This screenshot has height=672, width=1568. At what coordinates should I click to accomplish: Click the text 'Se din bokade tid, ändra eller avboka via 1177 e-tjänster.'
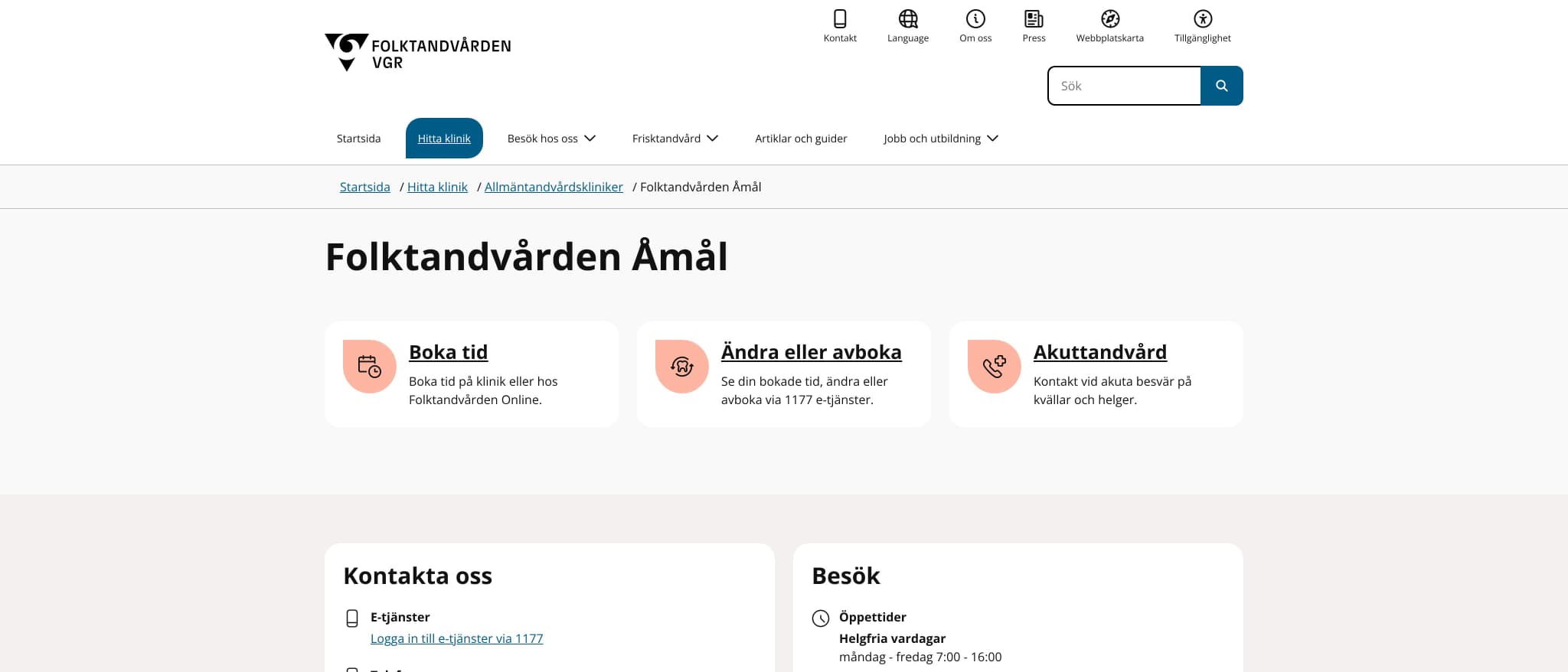click(805, 390)
